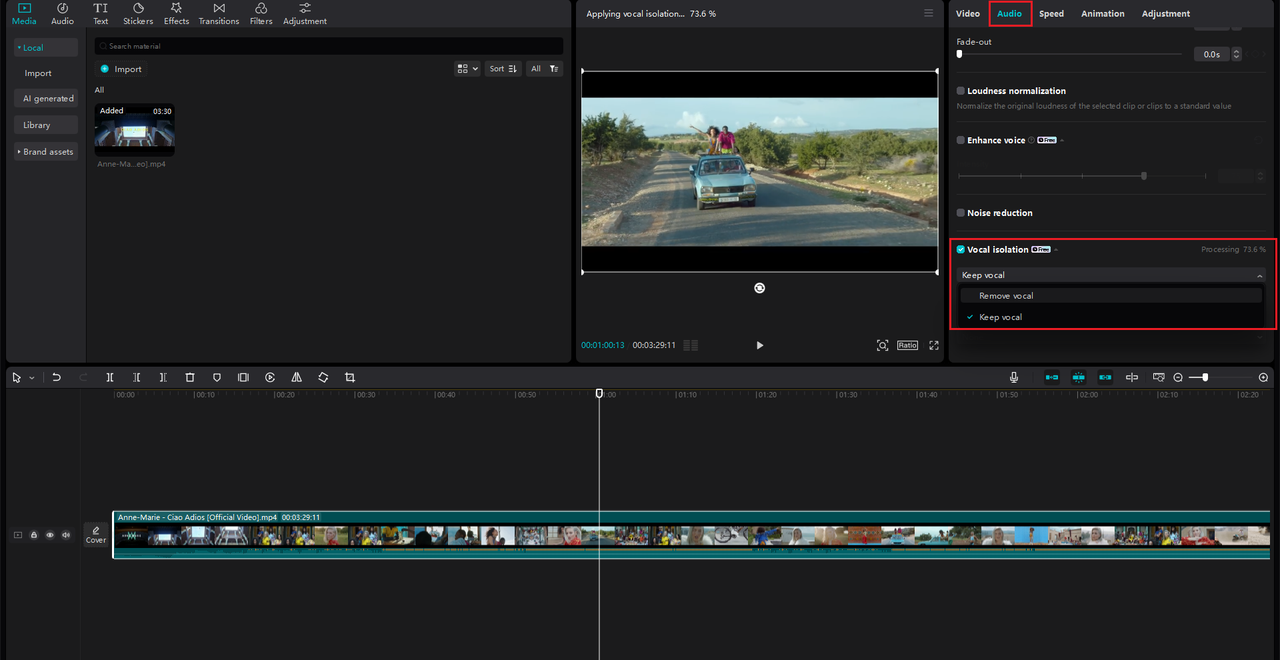Screen dimensions: 1280x660
Task: Click the Freeze frame tool
Action: coord(243,377)
